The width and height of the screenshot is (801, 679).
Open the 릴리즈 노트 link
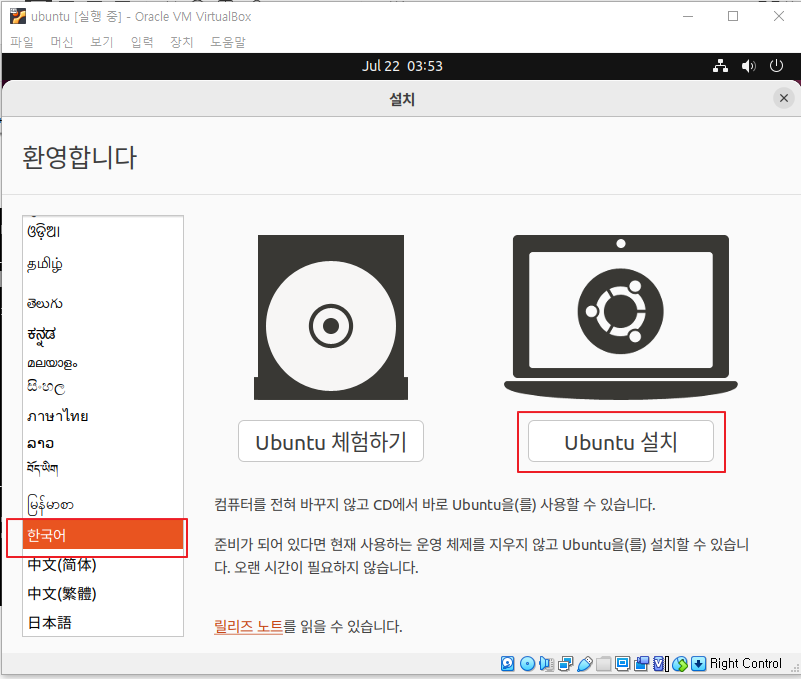pos(248,626)
